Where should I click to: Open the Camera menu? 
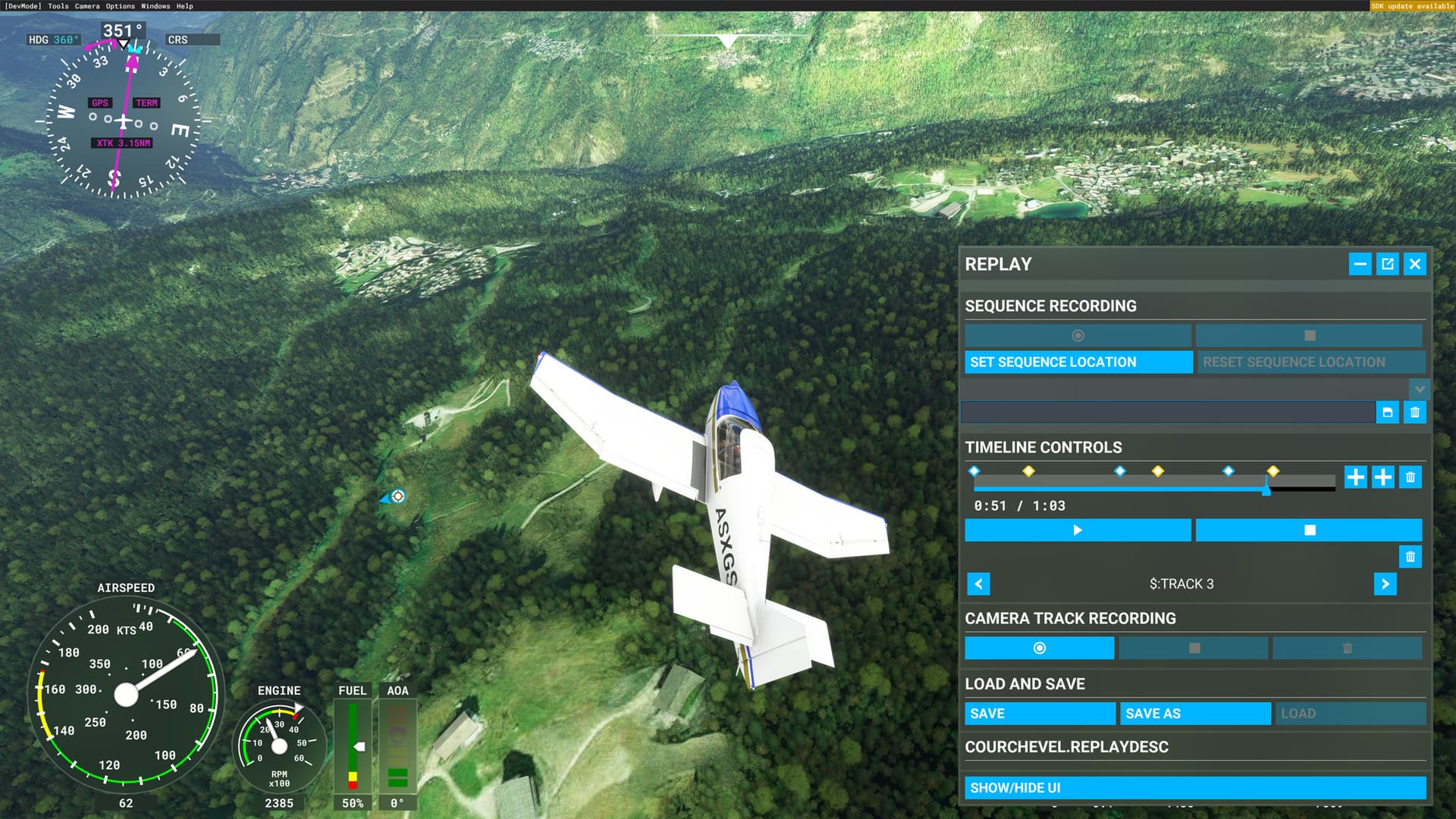pos(86,6)
